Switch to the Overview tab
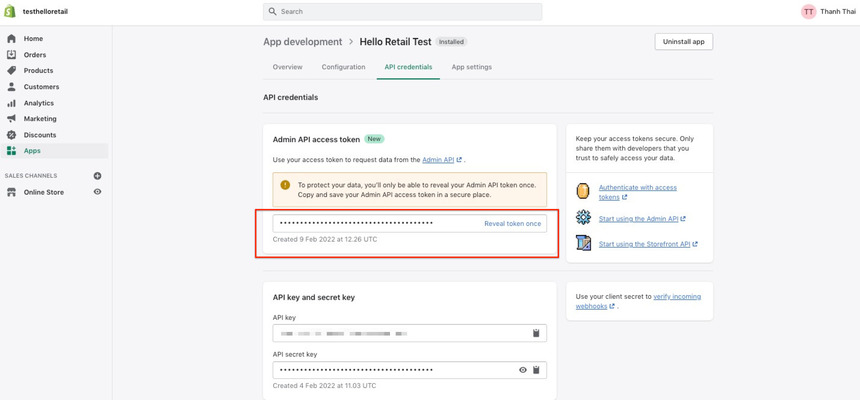This screenshot has height=400, width=860. point(287,67)
